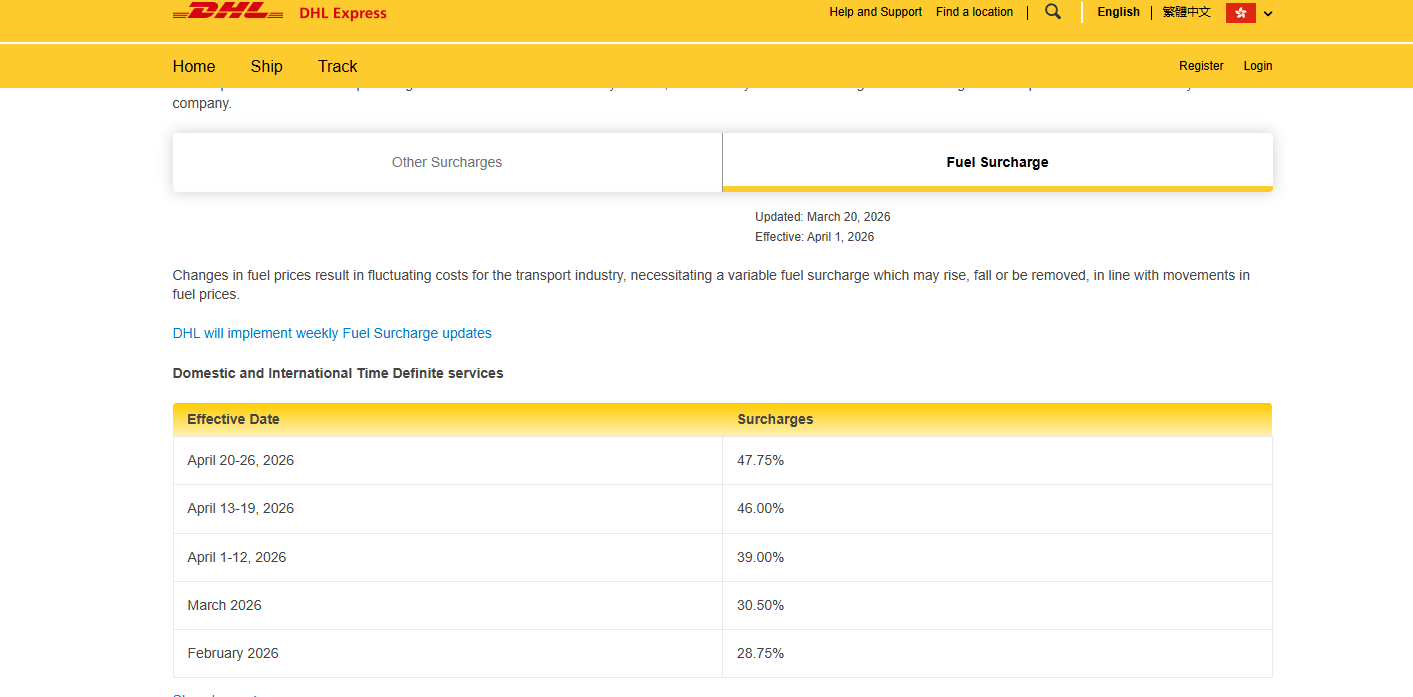
Task: Click the Login link
Action: [1257, 65]
